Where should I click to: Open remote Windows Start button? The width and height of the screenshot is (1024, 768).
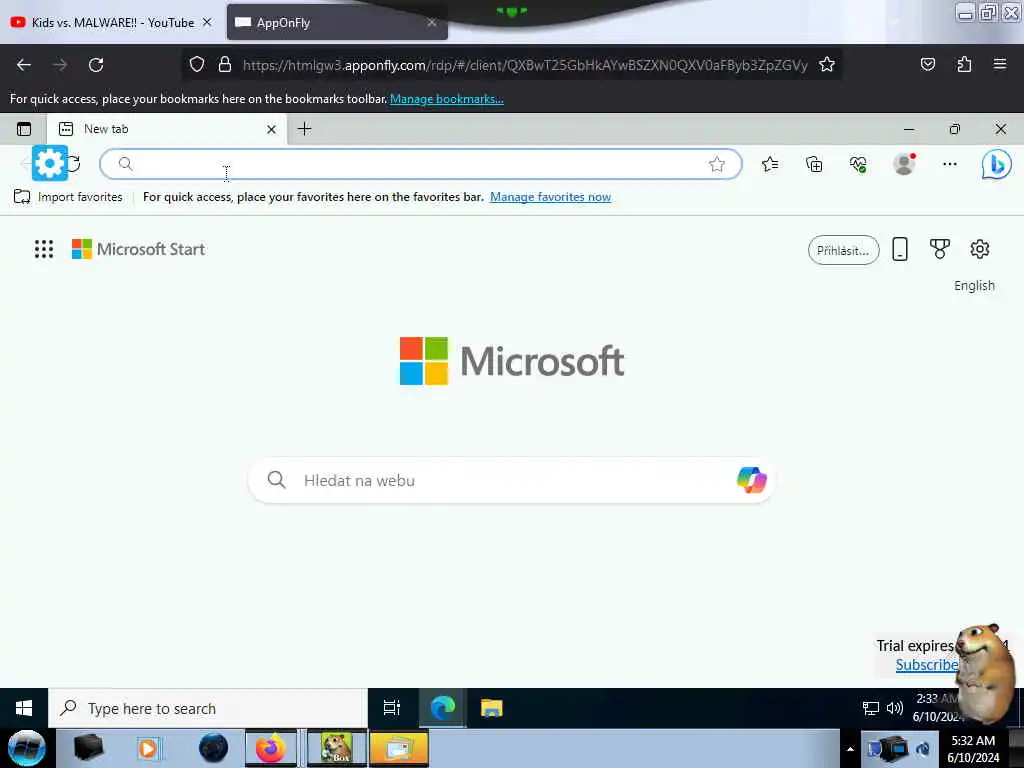tap(24, 709)
